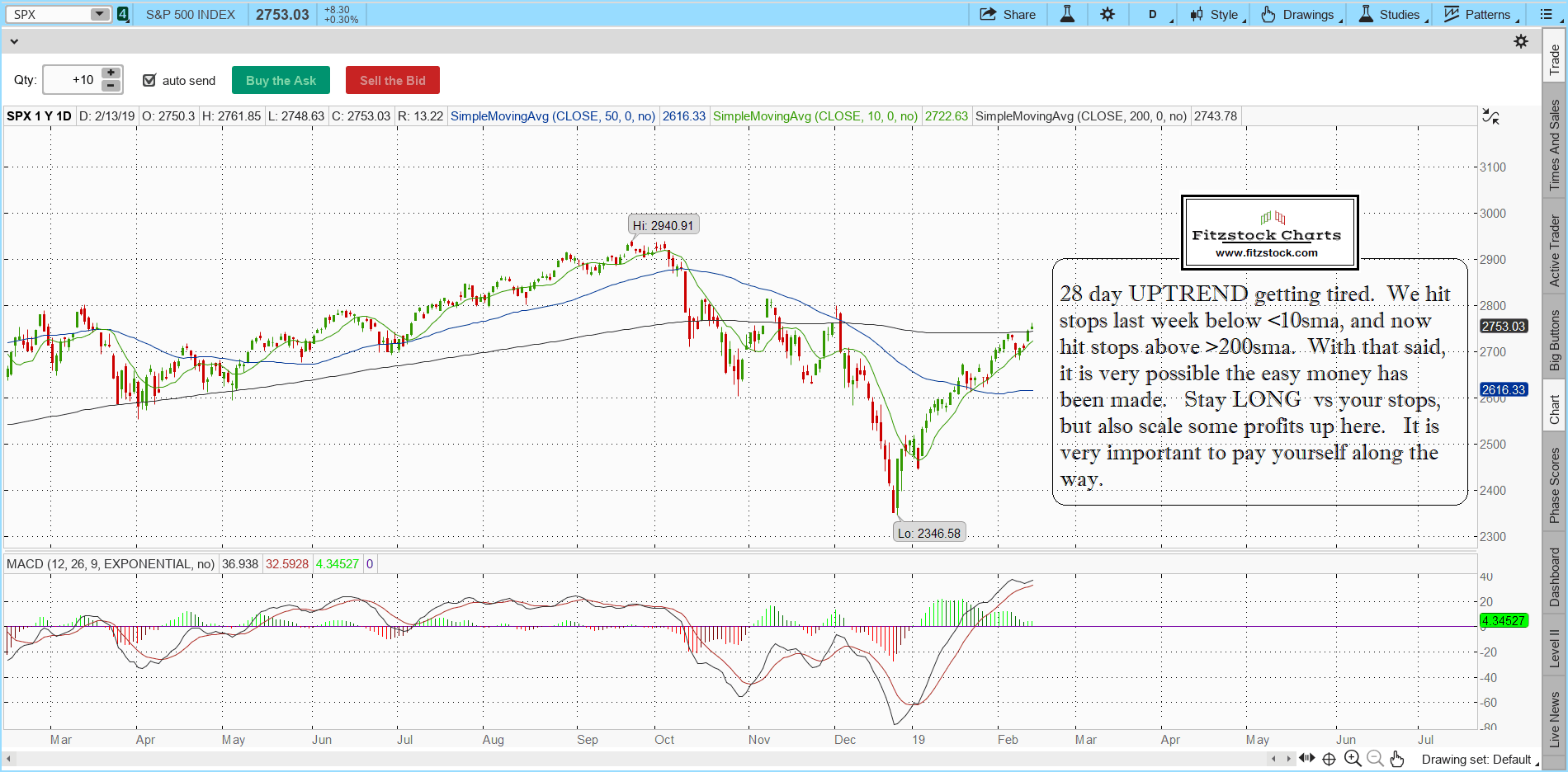This screenshot has height=772, width=1568.
Task: Open the Style dropdown menu
Action: pos(1218,14)
